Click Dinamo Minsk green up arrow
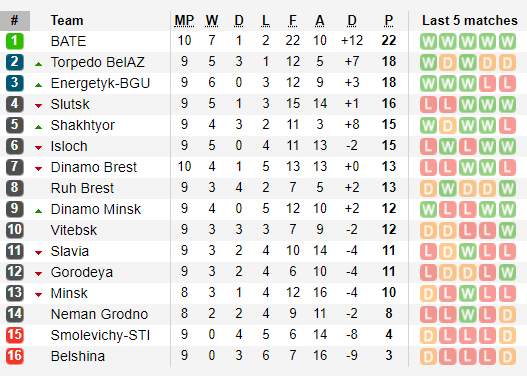The image size is (527, 376). [x=39, y=211]
